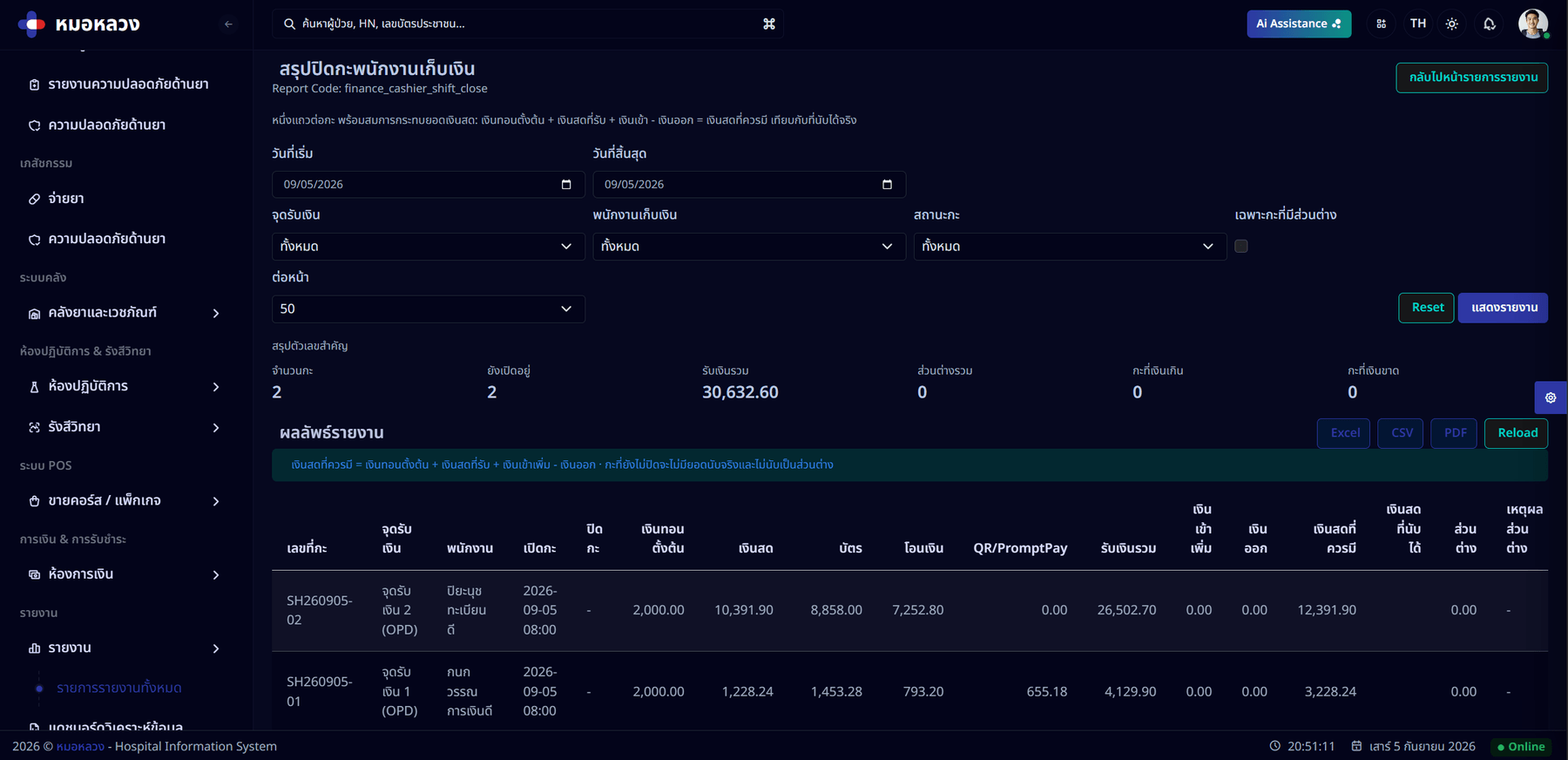Open the สถานะกะ dropdown
This screenshot has height=760, width=1568.
pyautogui.click(x=1070, y=247)
